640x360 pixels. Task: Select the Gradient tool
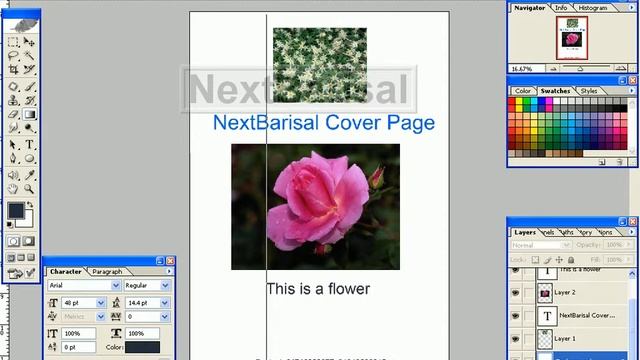pyautogui.click(x=29, y=114)
